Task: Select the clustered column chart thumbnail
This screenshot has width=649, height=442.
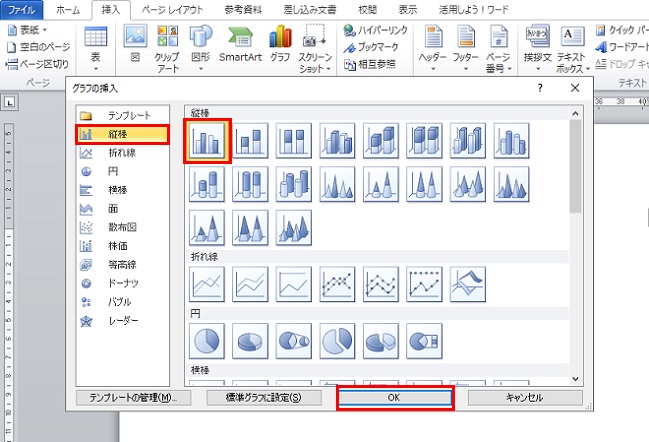Action: pyautogui.click(x=207, y=141)
